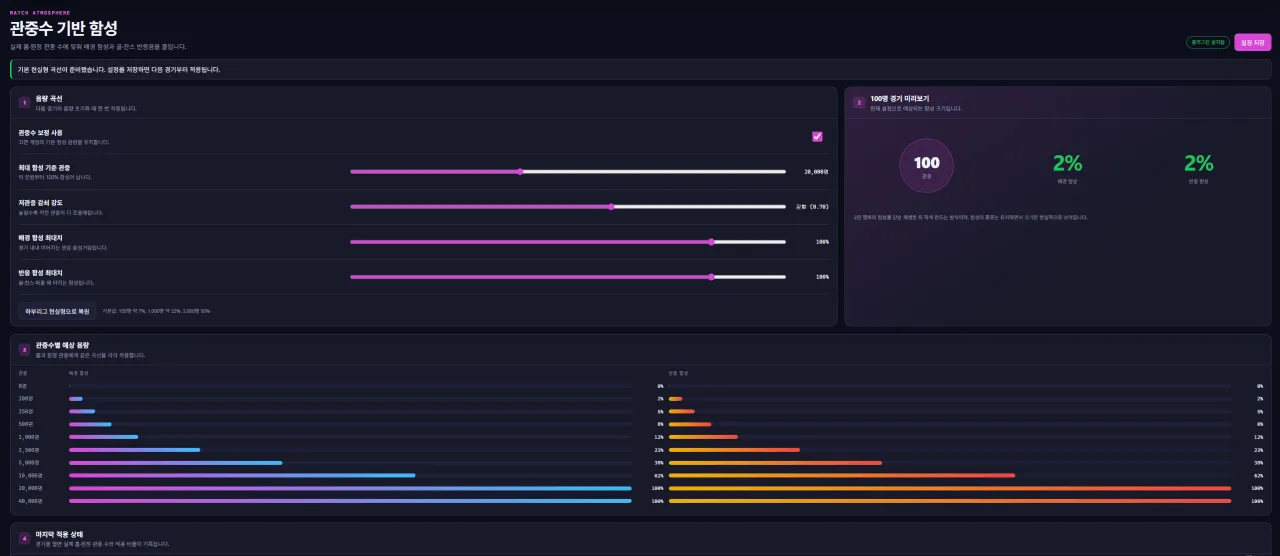Click the 음량 곡선 section heading
The width and height of the screenshot is (1280, 556).
[48, 98]
